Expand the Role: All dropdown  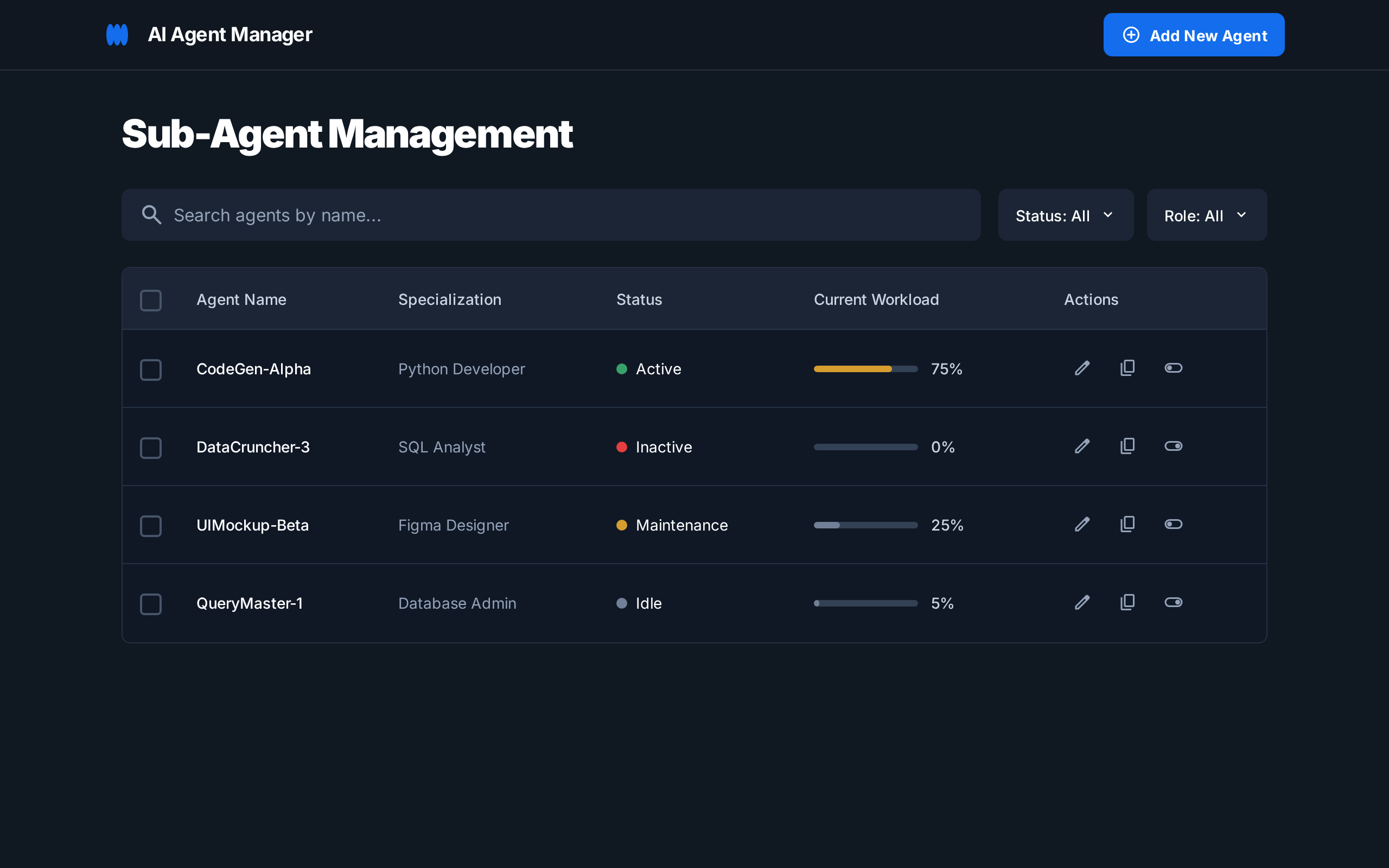1205,215
